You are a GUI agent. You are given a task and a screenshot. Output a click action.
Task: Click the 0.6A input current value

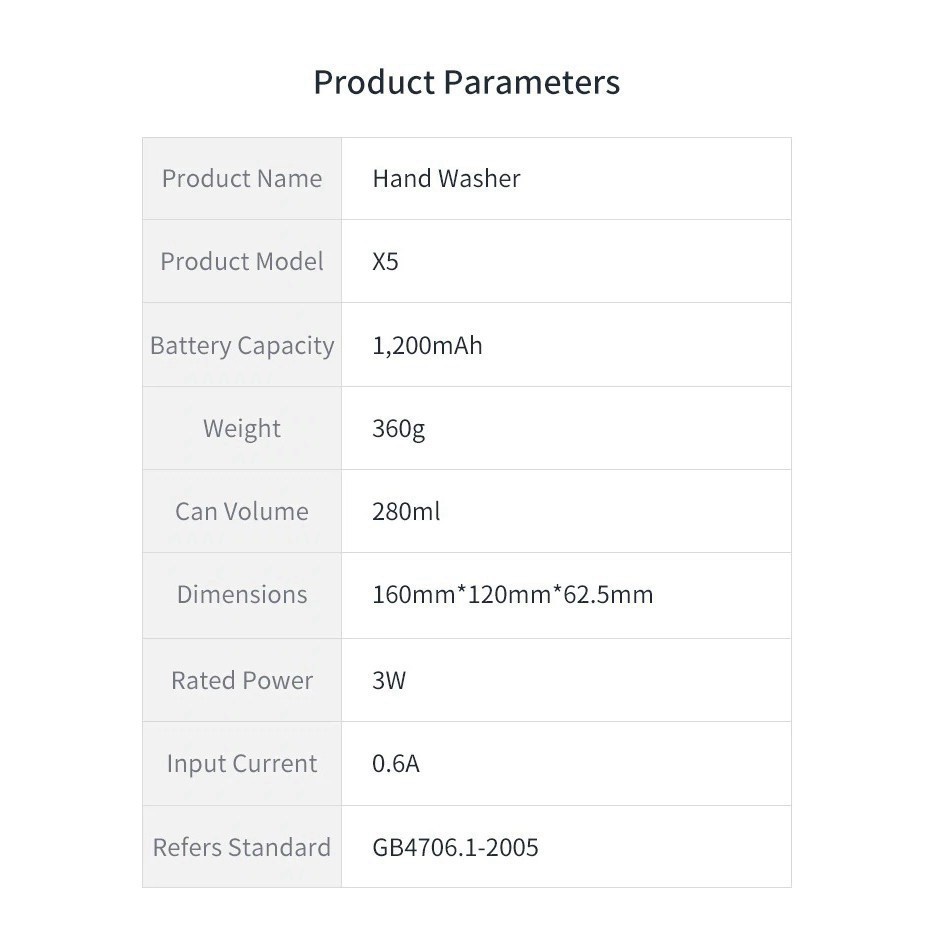point(396,764)
